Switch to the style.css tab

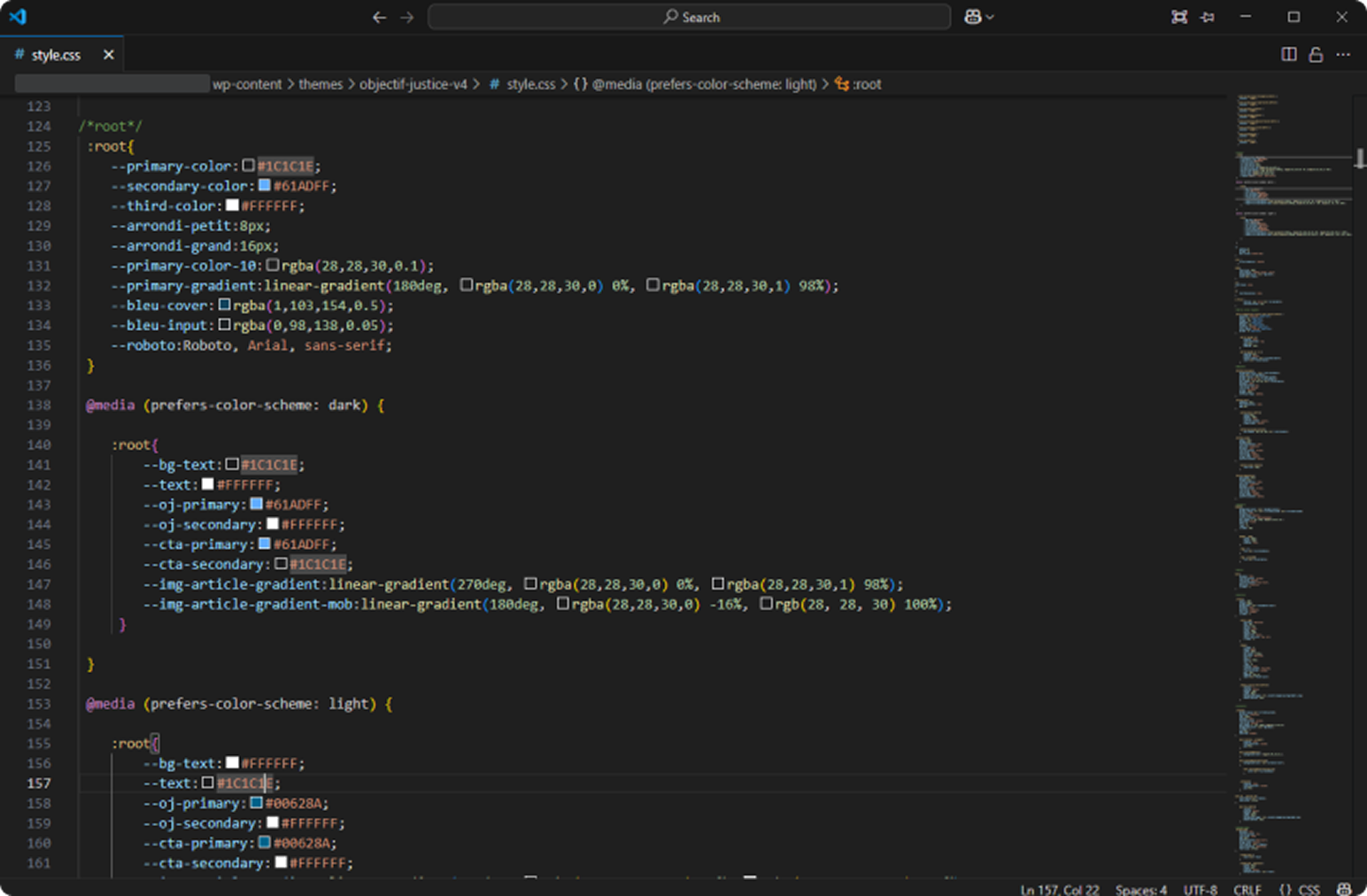pyautogui.click(x=55, y=54)
